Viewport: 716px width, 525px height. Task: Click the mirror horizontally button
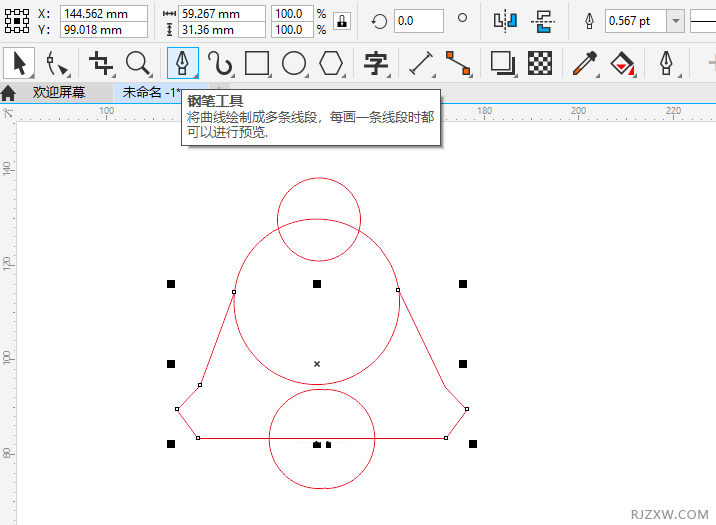(505, 21)
